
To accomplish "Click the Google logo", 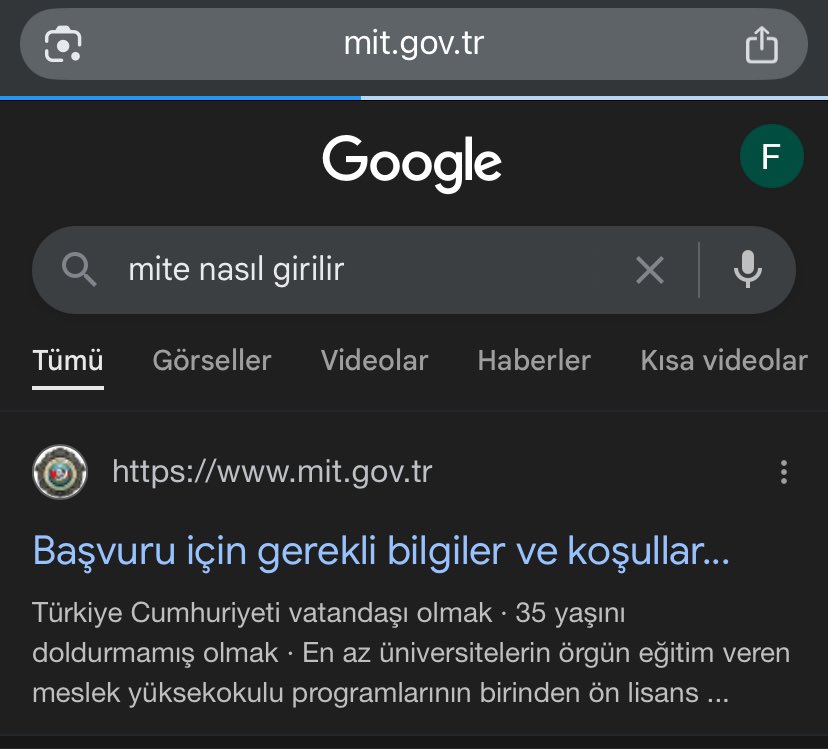I will [x=412, y=163].
